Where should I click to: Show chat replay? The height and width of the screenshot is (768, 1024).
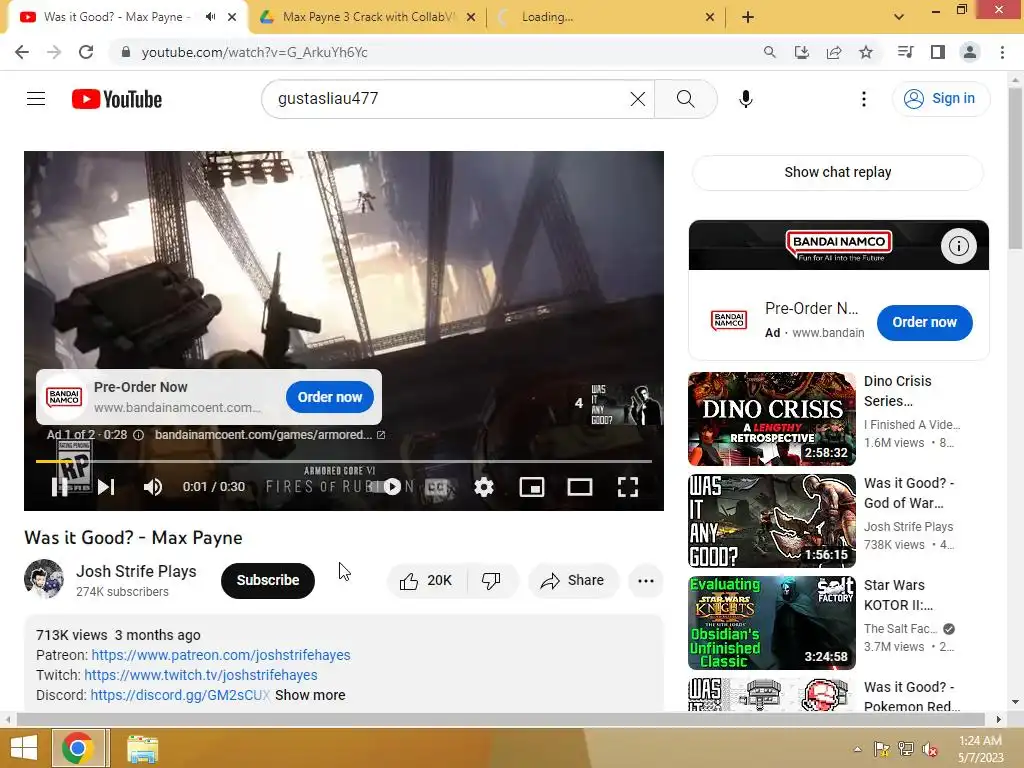(x=838, y=172)
